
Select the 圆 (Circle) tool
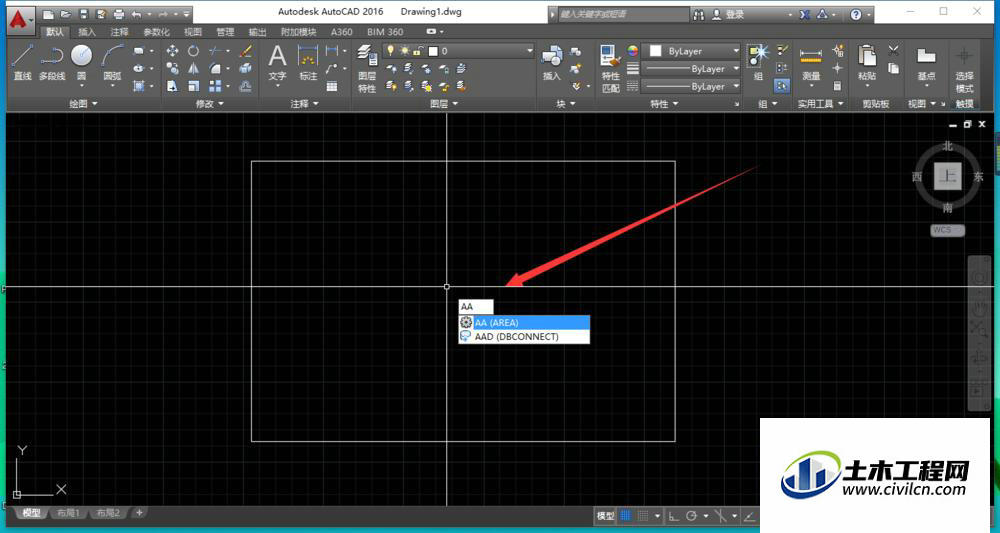(x=82, y=62)
